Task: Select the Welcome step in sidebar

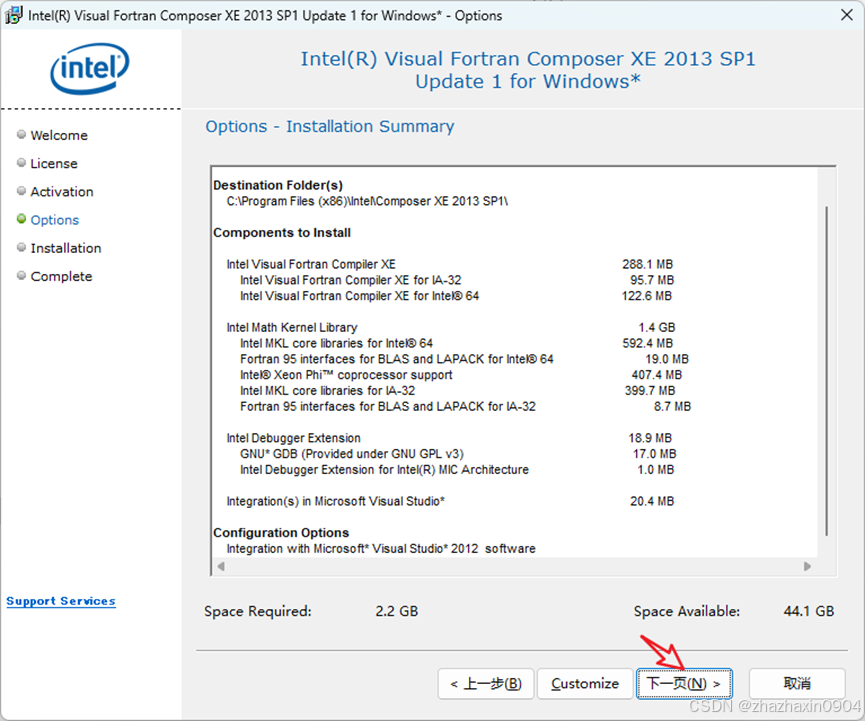Action: point(59,135)
